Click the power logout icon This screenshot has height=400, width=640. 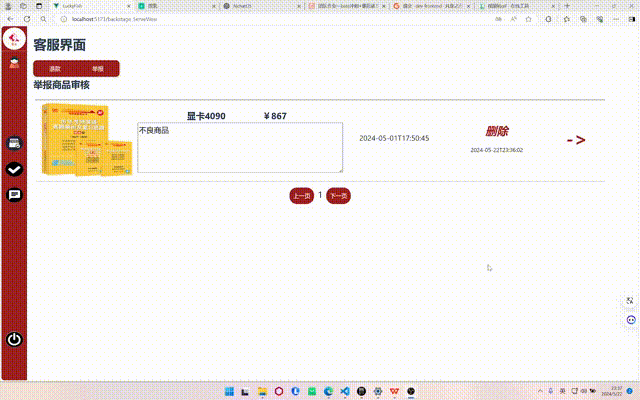(14, 339)
